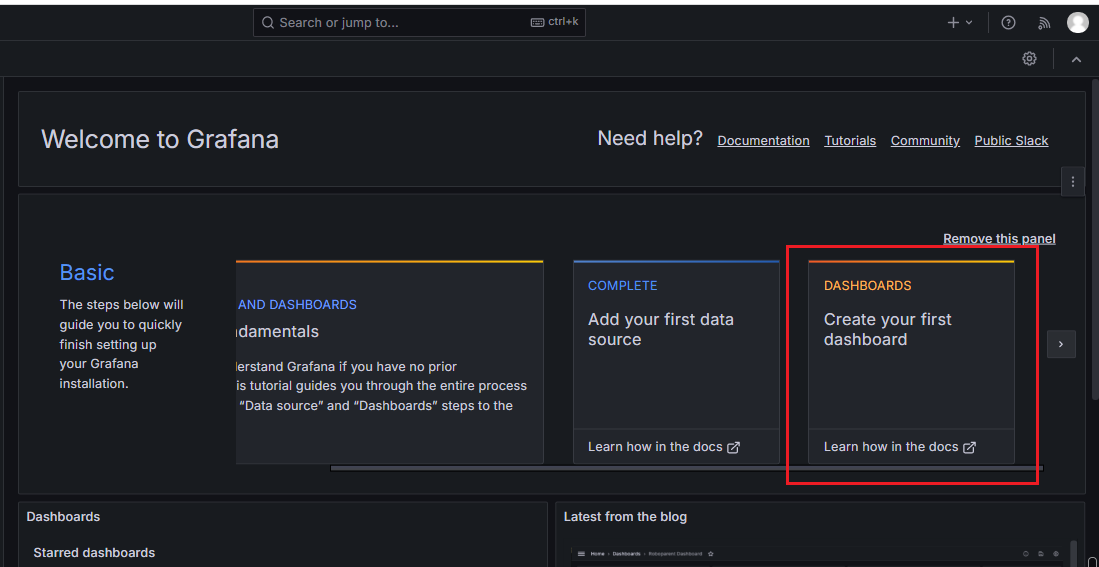
Task: Open the Documentation link
Action: click(763, 141)
